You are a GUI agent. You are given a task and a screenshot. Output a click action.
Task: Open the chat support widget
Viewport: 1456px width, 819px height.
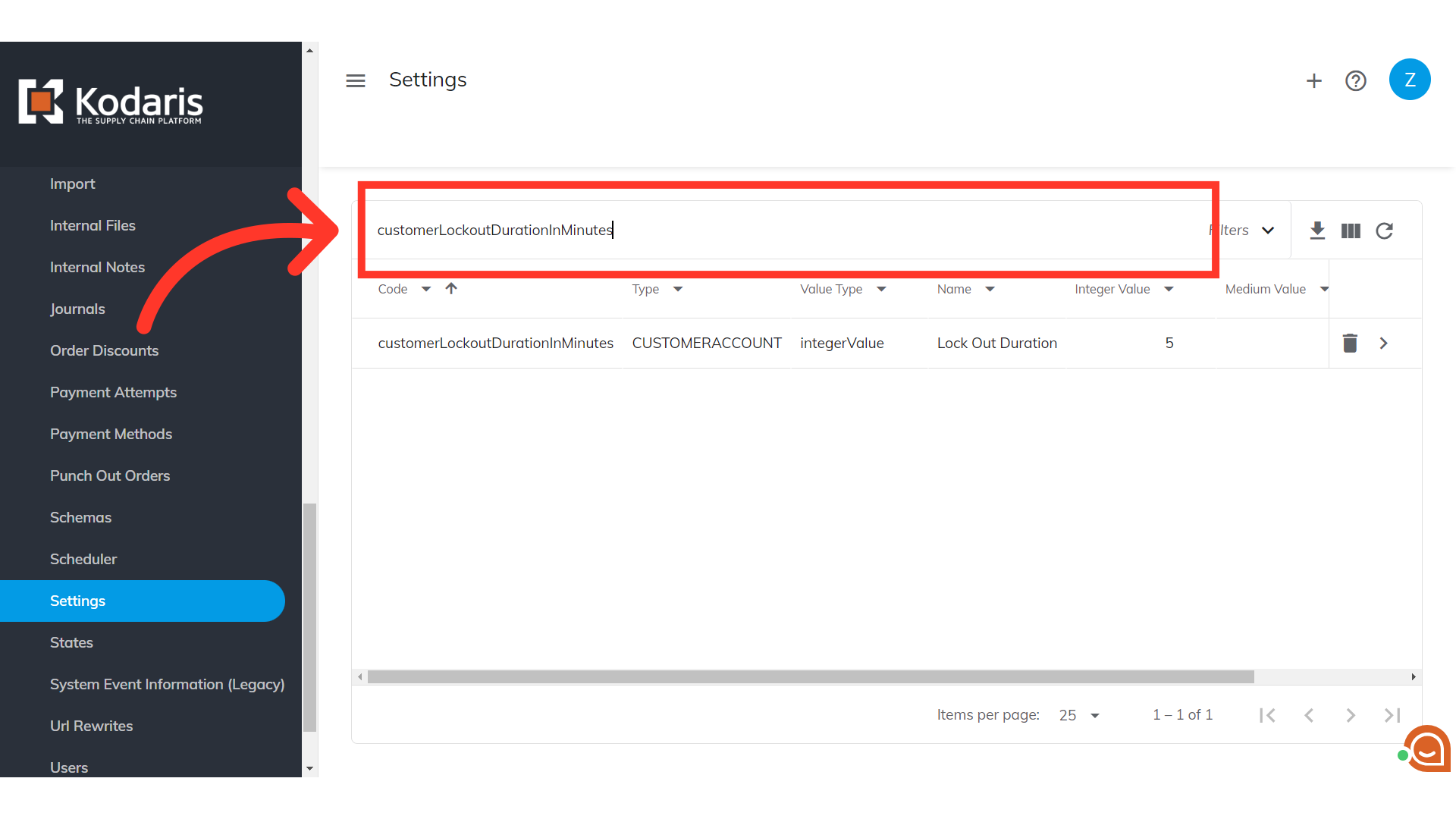tap(1426, 749)
